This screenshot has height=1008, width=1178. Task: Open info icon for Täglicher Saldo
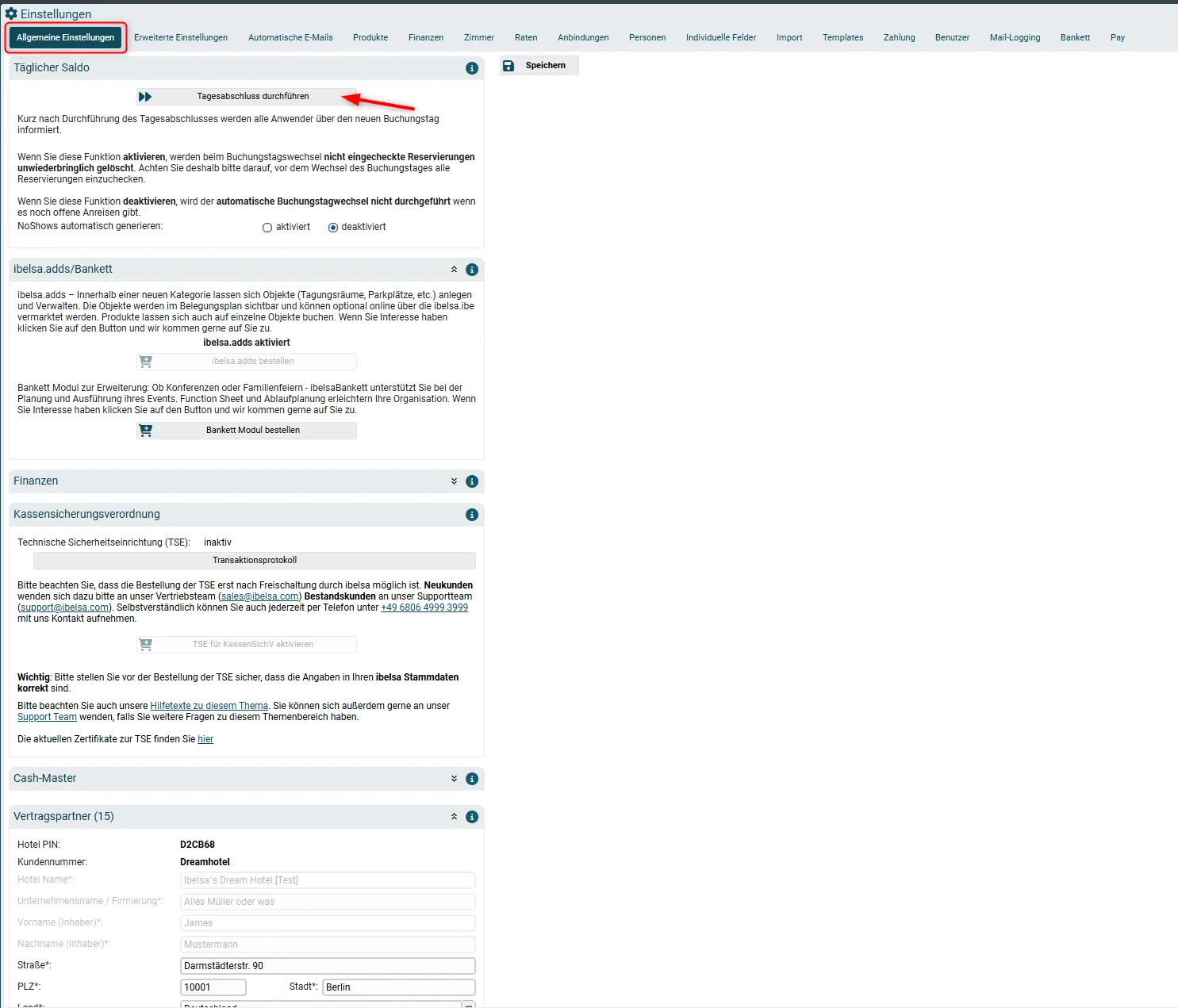pos(472,68)
